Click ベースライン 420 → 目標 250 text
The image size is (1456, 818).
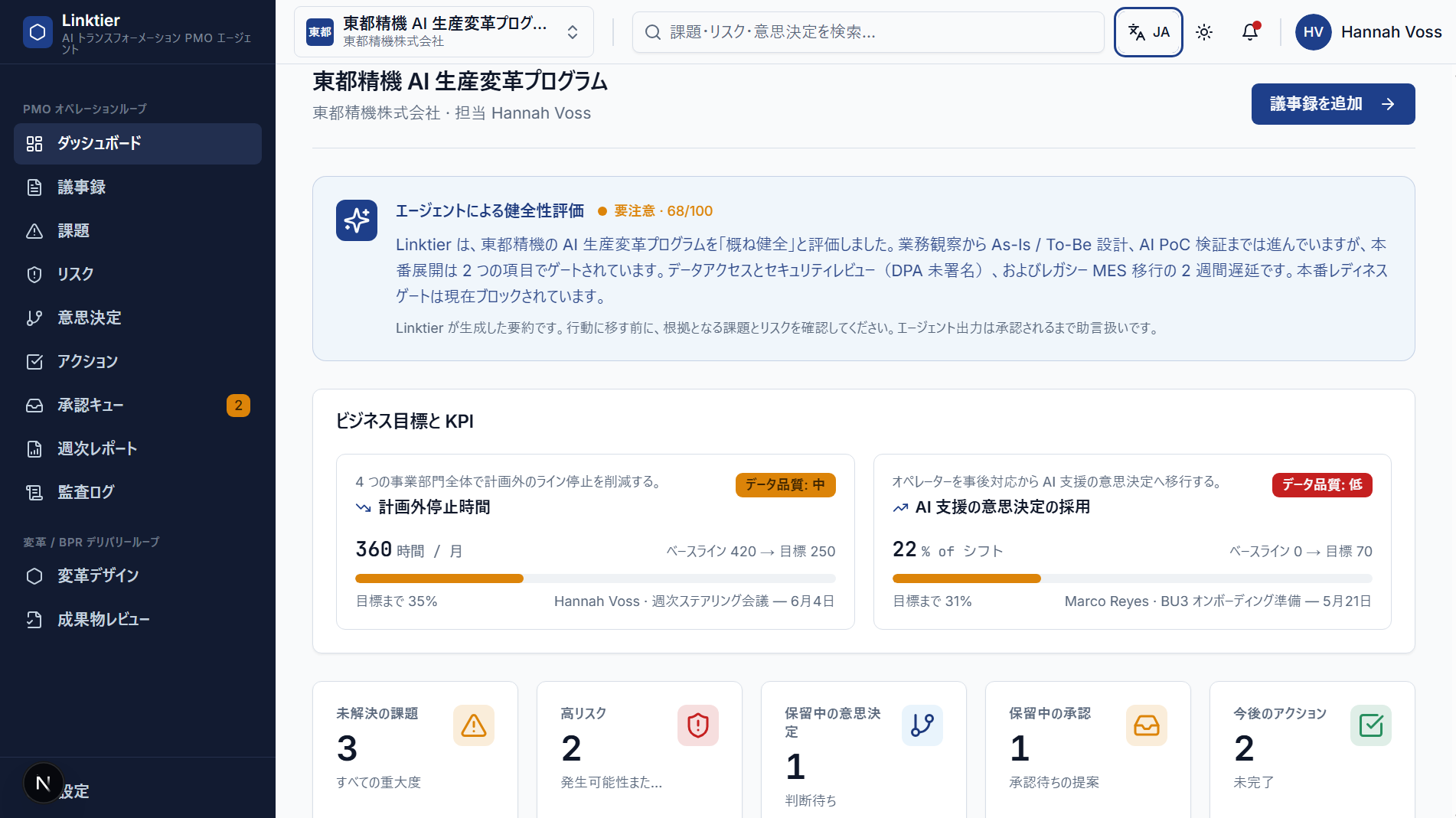[751, 552]
